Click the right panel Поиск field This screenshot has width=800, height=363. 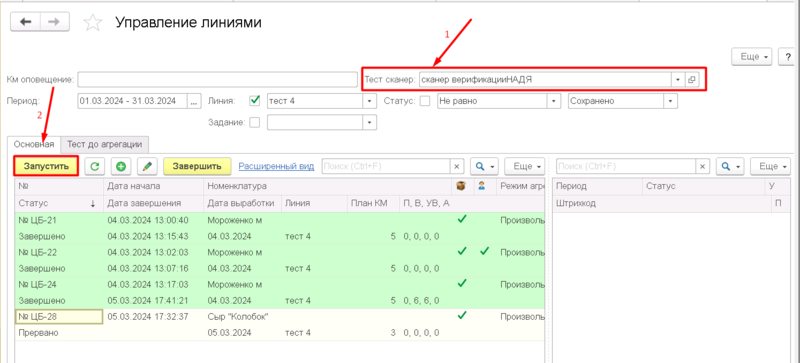(x=626, y=166)
